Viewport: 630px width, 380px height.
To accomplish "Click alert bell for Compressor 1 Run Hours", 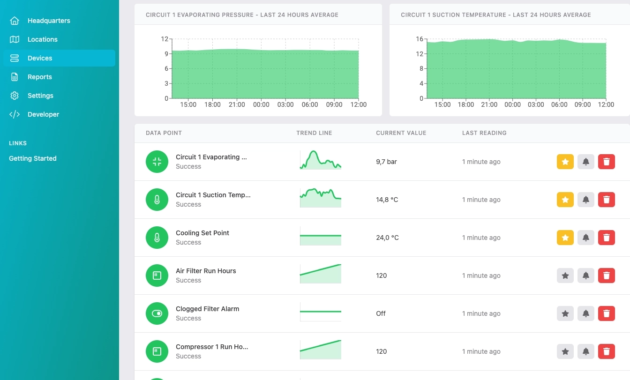I will (x=586, y=351).
